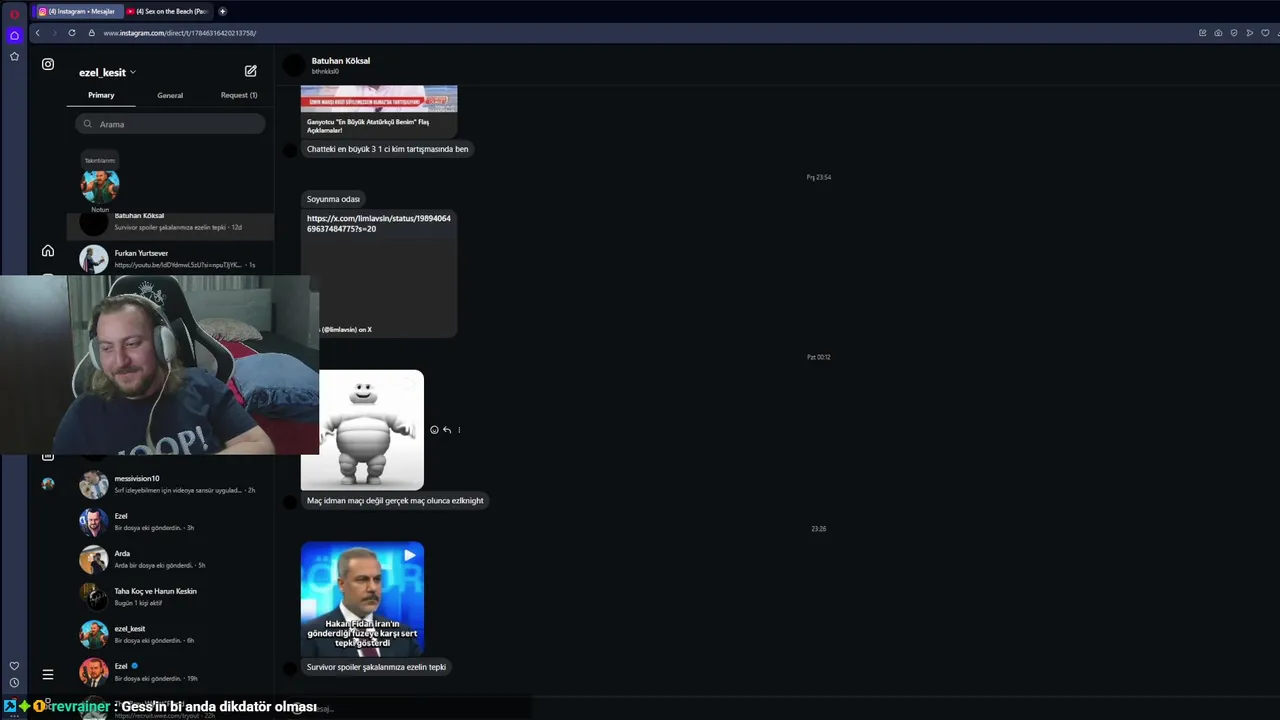Switch to the Sex on the Beach YouTube tab
Viewport: 1280px width, 720px height.
pyautogui.click(x=168, y=11)
